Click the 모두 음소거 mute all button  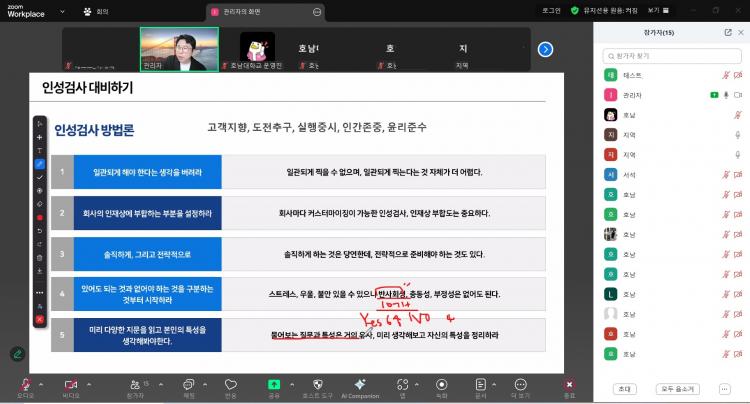[x=678, y=389]
